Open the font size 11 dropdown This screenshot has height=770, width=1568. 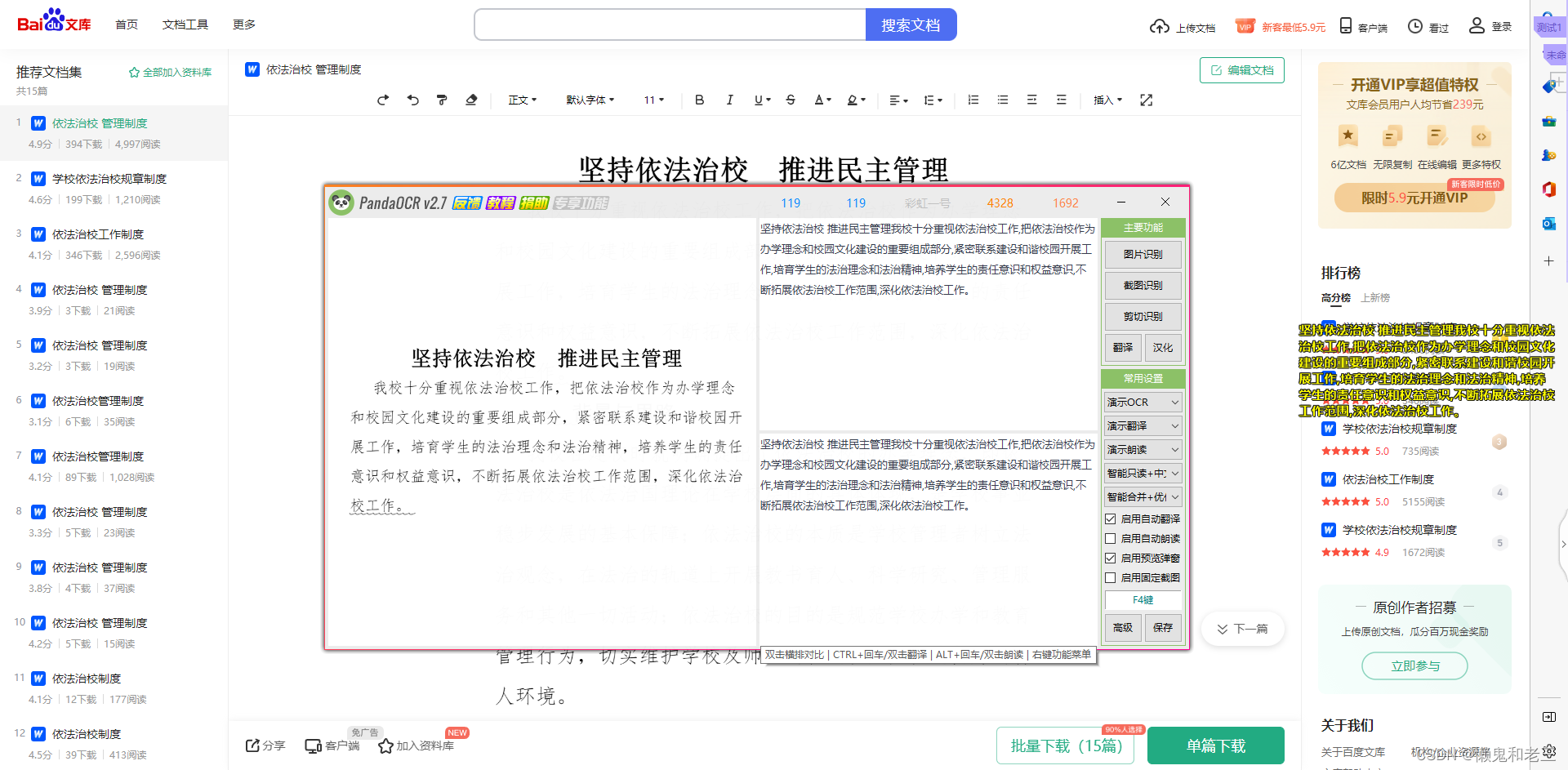[x=654, y=100]
